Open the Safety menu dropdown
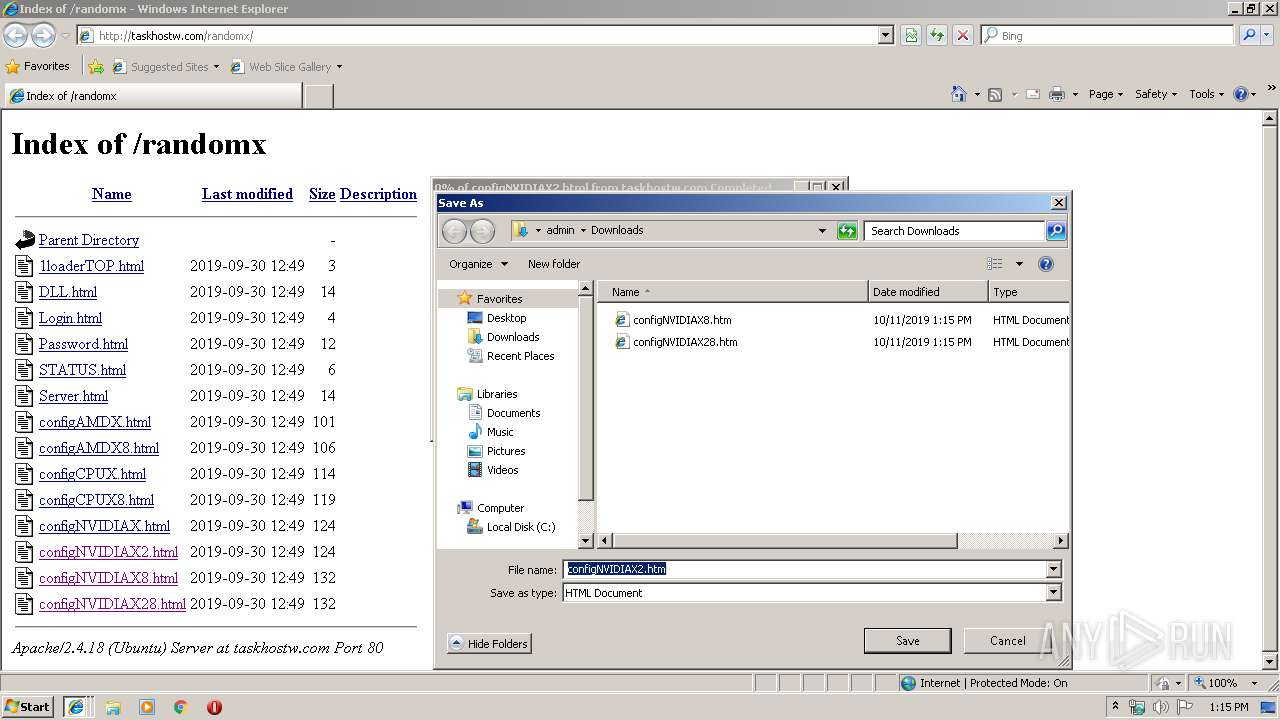 pyautogui.click(x=1156, y=94)
